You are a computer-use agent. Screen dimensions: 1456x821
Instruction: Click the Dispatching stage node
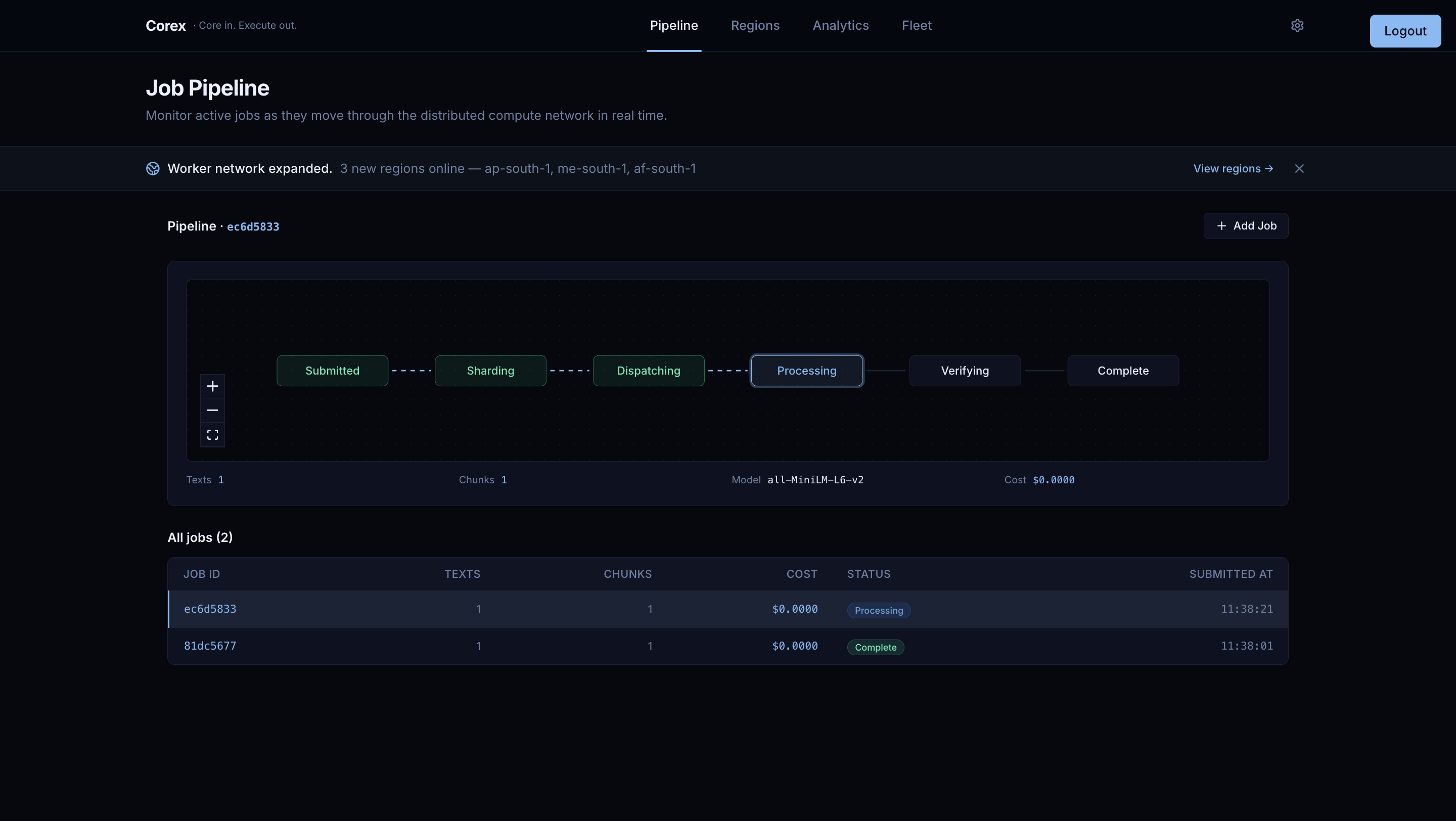point(648,371)
